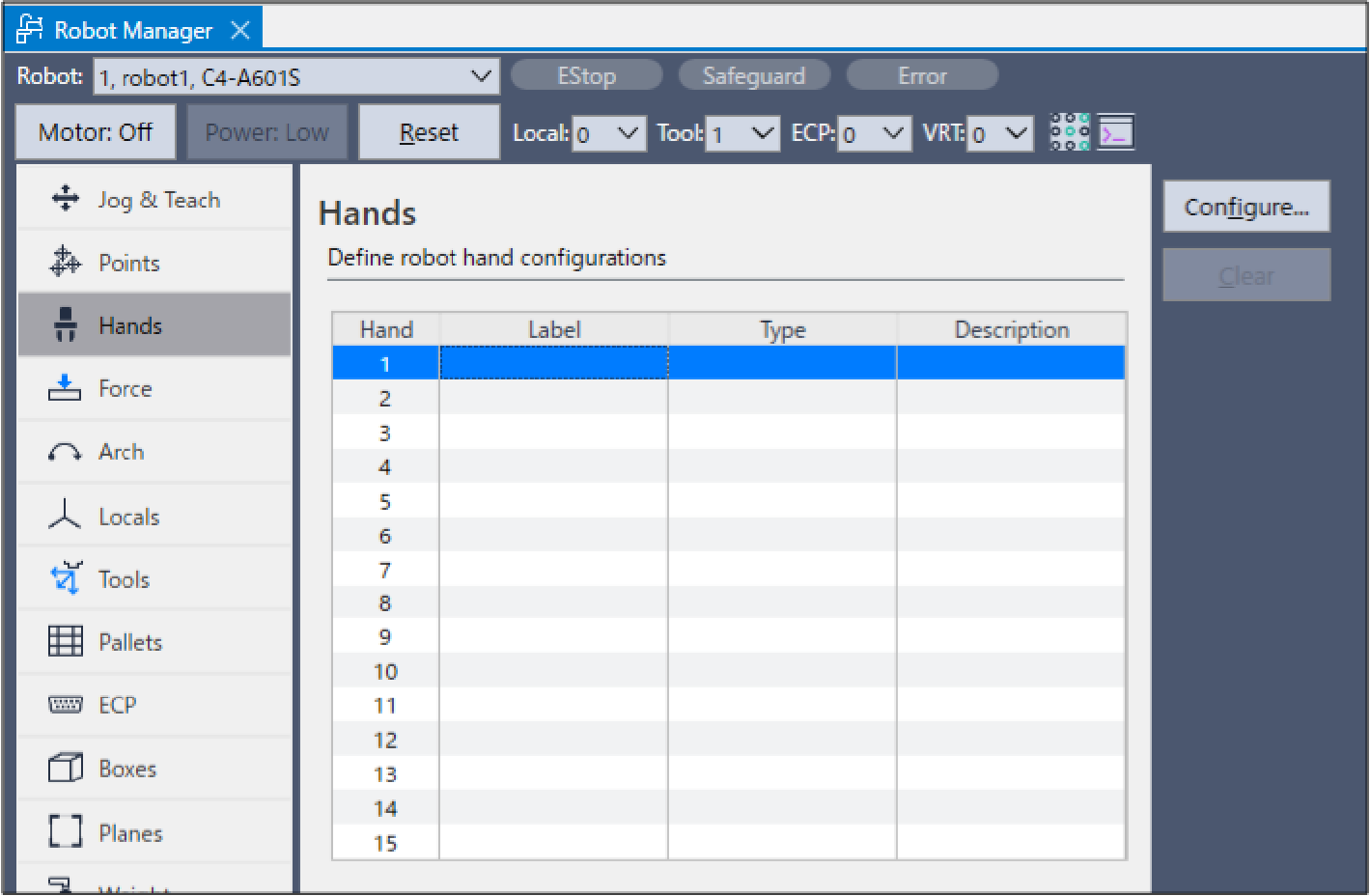Open the Local number dropdown
Screen dimensions: 1370x896
pyautogui.click(x=608, y=133)
